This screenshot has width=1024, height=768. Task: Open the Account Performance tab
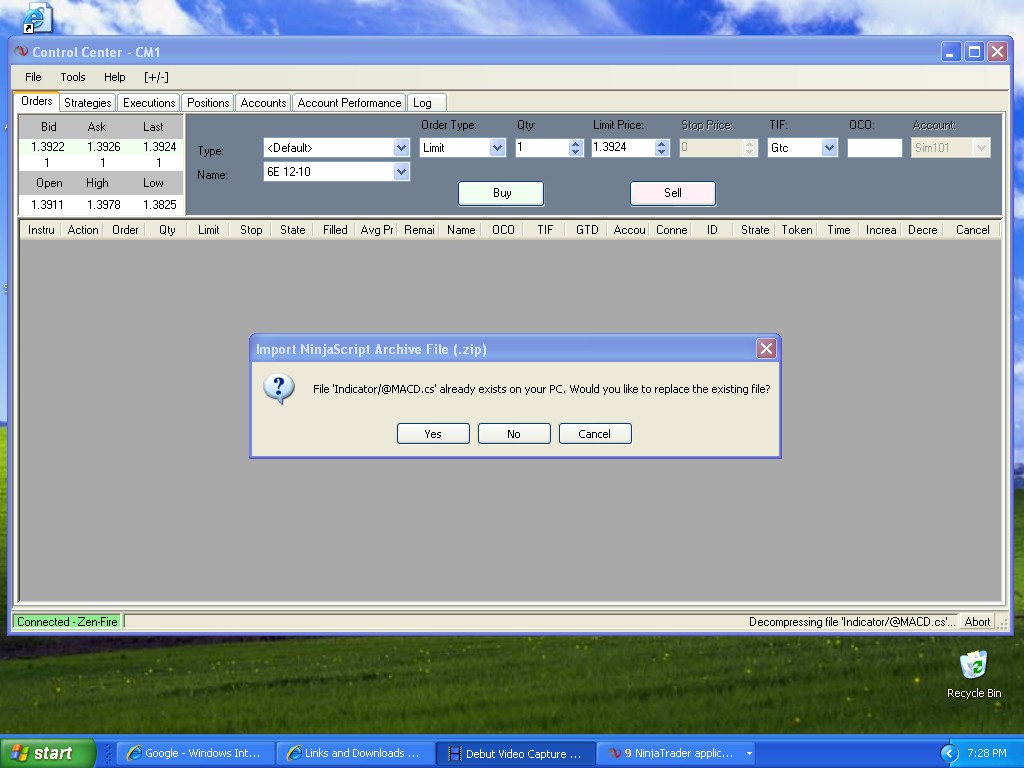pyautogui.click(x=349, y=103)
